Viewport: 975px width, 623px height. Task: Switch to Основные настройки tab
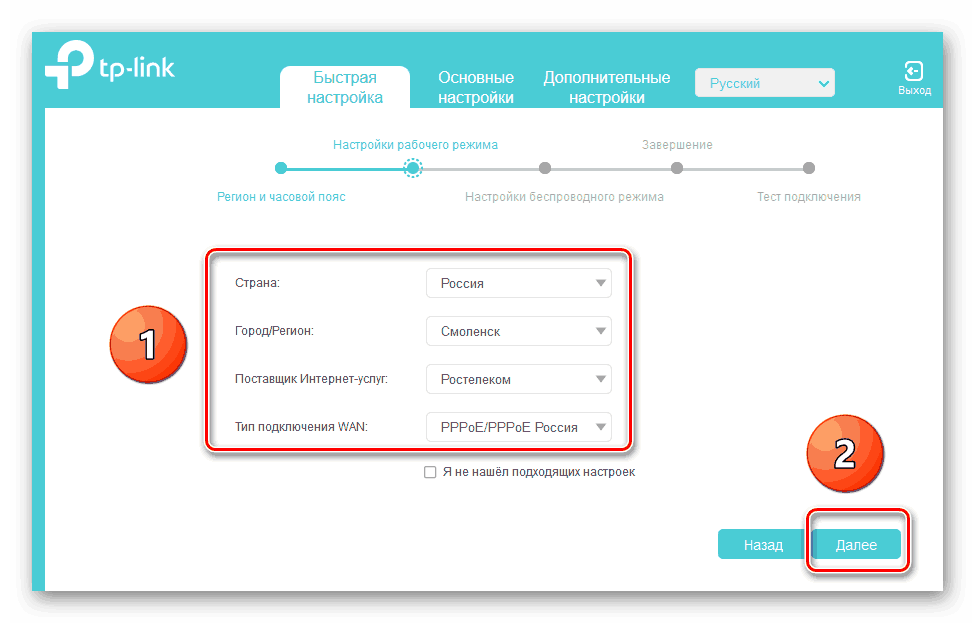point(476,87)
